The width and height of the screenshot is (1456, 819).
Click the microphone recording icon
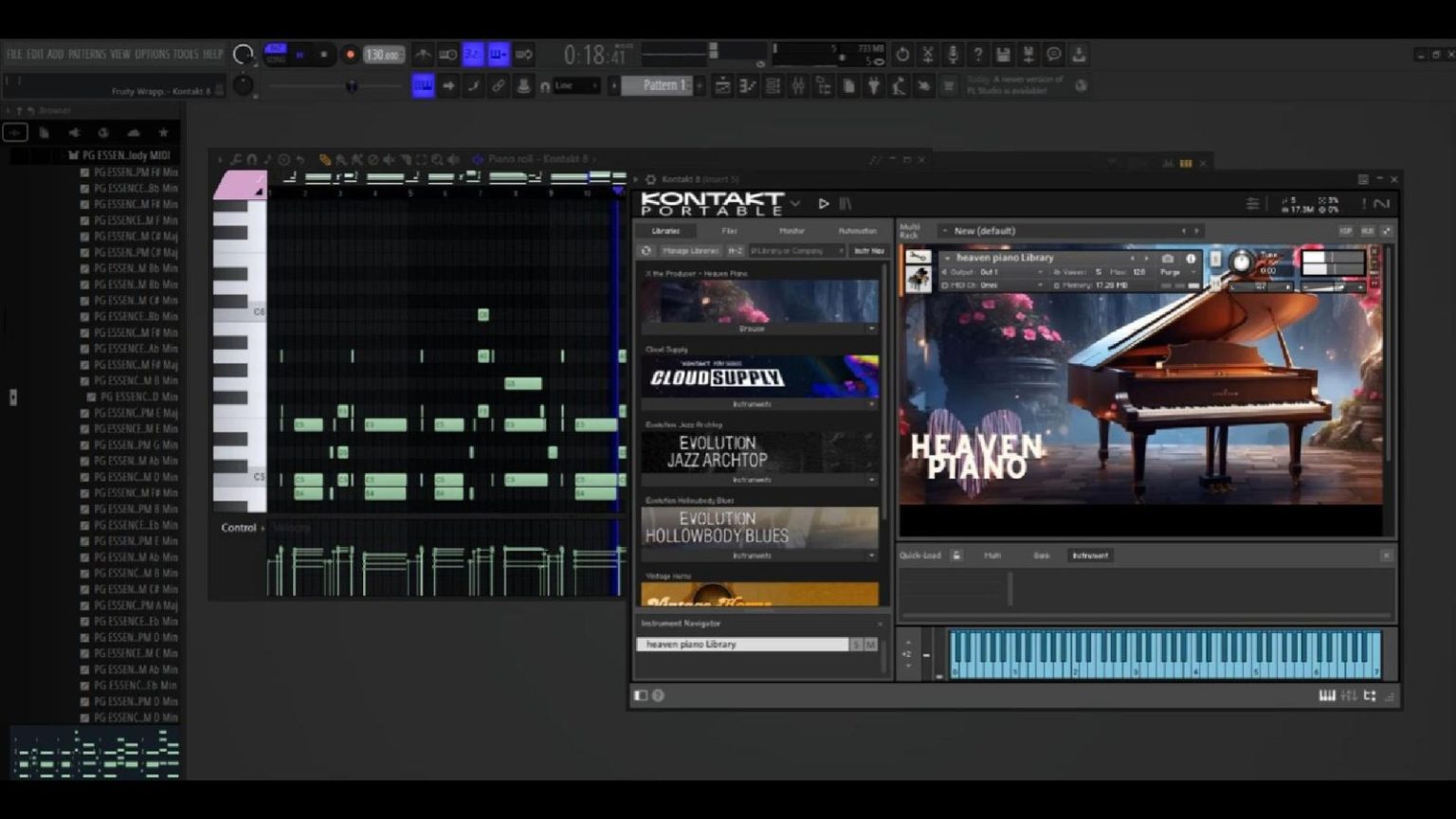(953, 55)
